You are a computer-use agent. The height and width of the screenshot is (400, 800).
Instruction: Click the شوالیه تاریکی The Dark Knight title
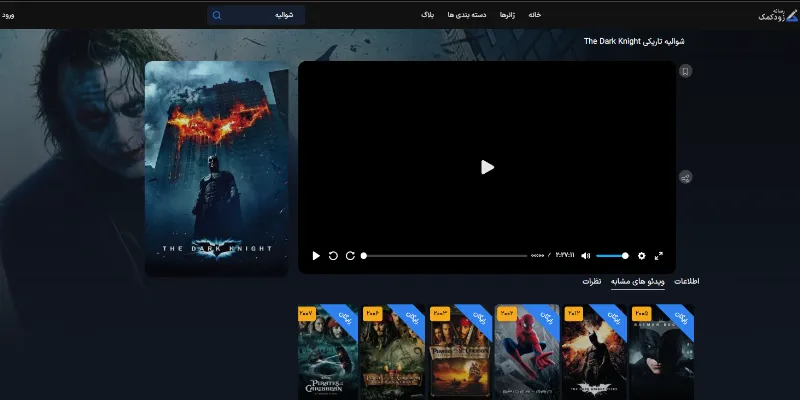(634, 41)
